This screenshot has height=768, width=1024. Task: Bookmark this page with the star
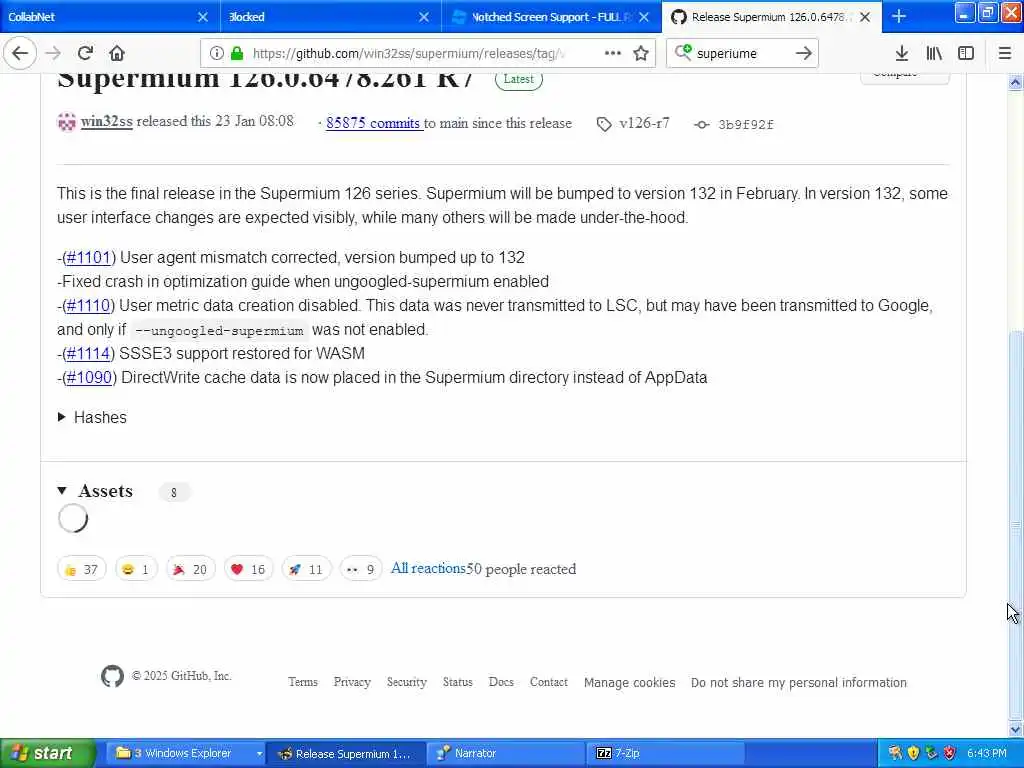(x=641, y=53)
